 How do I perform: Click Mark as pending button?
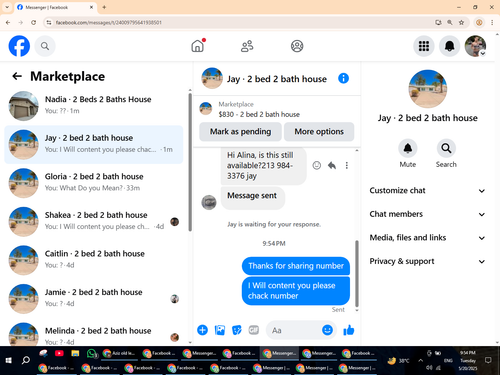pos(240,132)
